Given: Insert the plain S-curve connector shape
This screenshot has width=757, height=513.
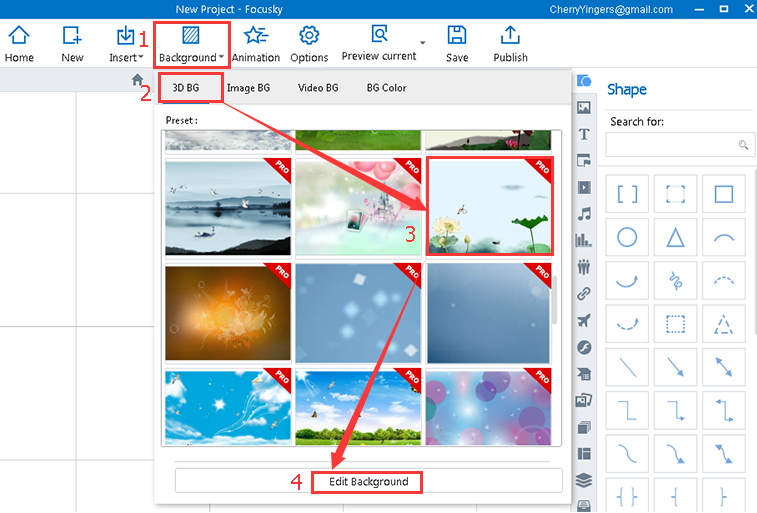Looking at the screenshot, I should click(627, 454).
